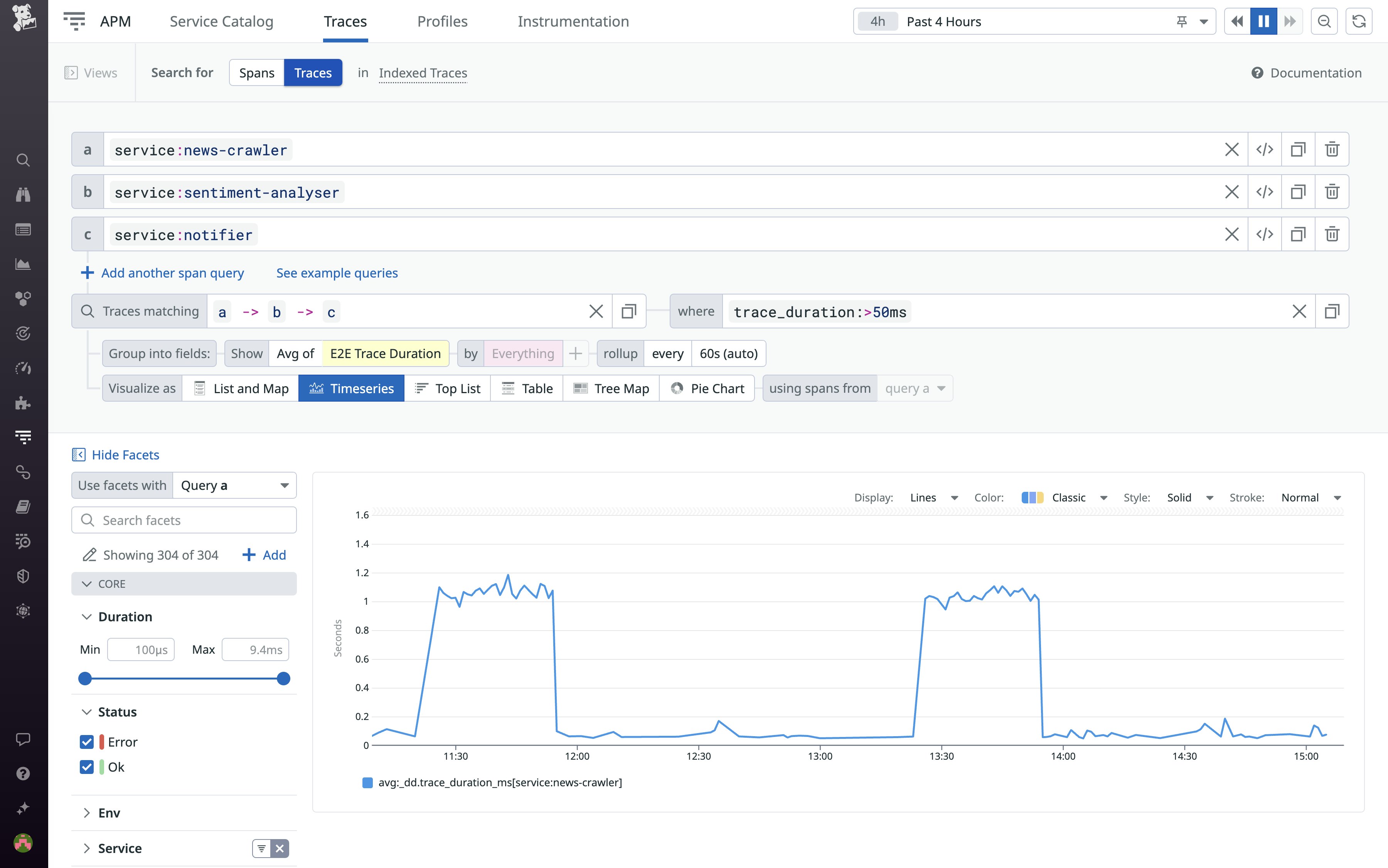The image size is (1388, 868).
Task: Open the Integrations puzzle-piece icon
Action: [x=23, y=403]
